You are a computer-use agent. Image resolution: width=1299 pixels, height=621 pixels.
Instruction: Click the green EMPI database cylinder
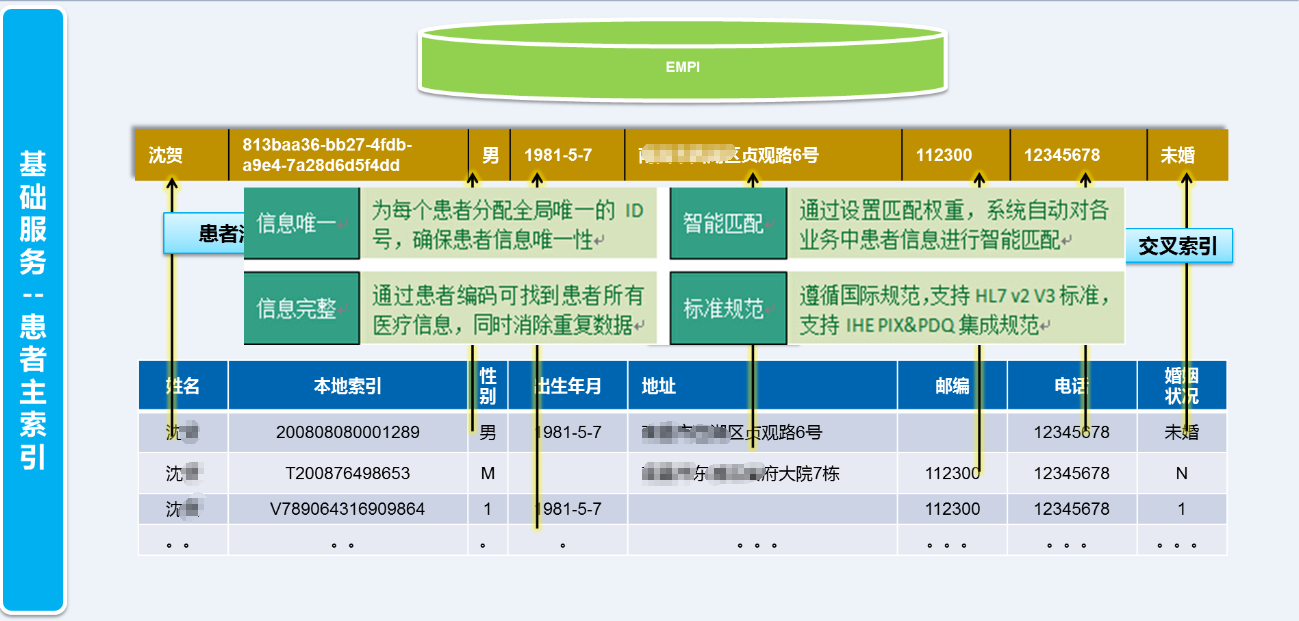click(683, 67)
